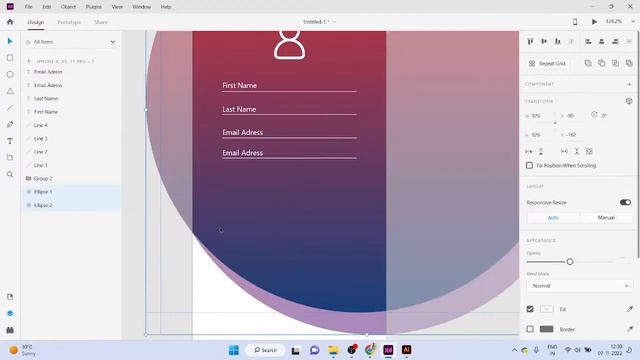Align objects to vertical middle
Image resolution: width=640 pixels, height=360 pixels.
pyautogui.click(x=544, y=41)
